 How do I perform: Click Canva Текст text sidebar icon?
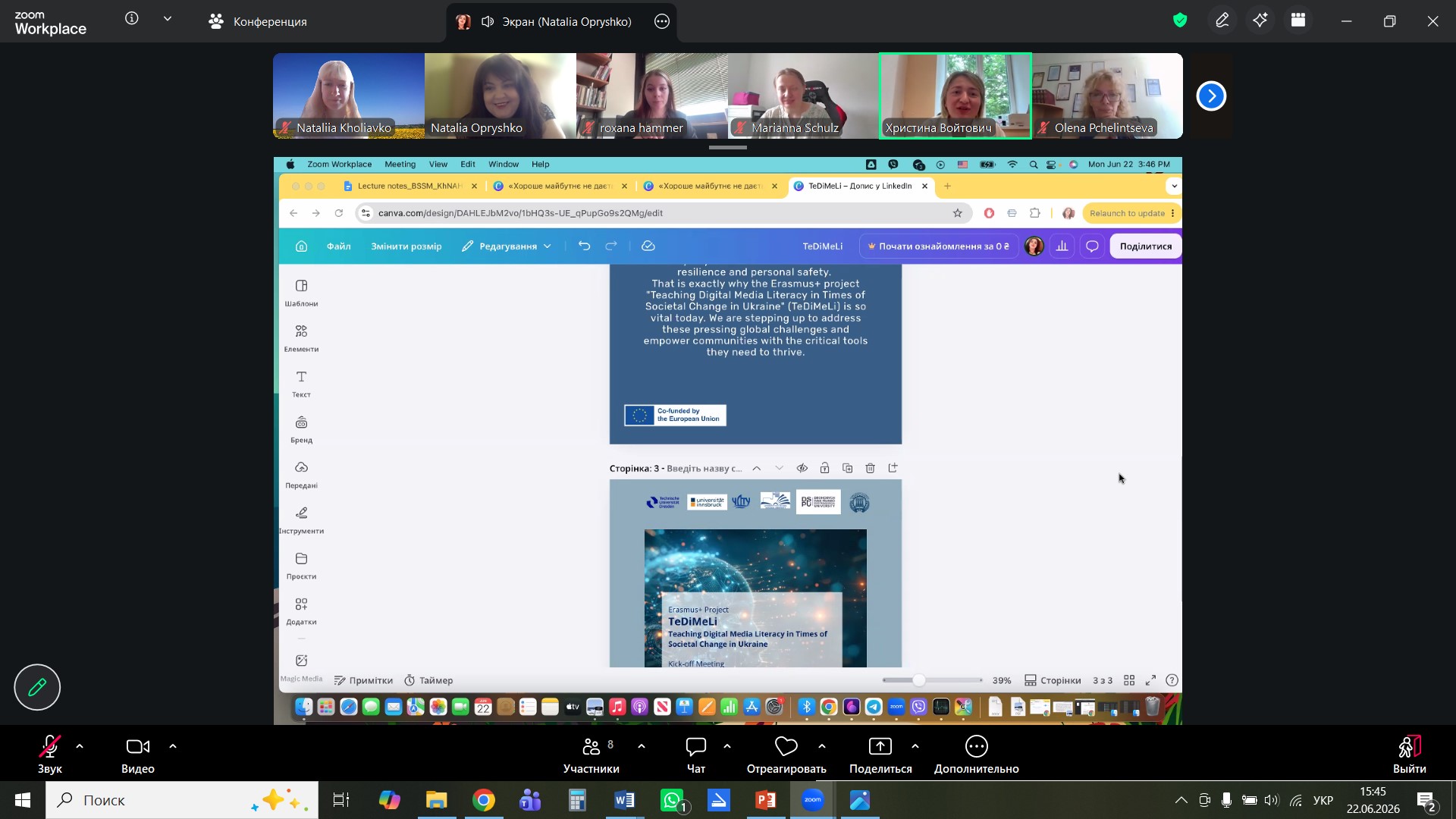[301, 384]
